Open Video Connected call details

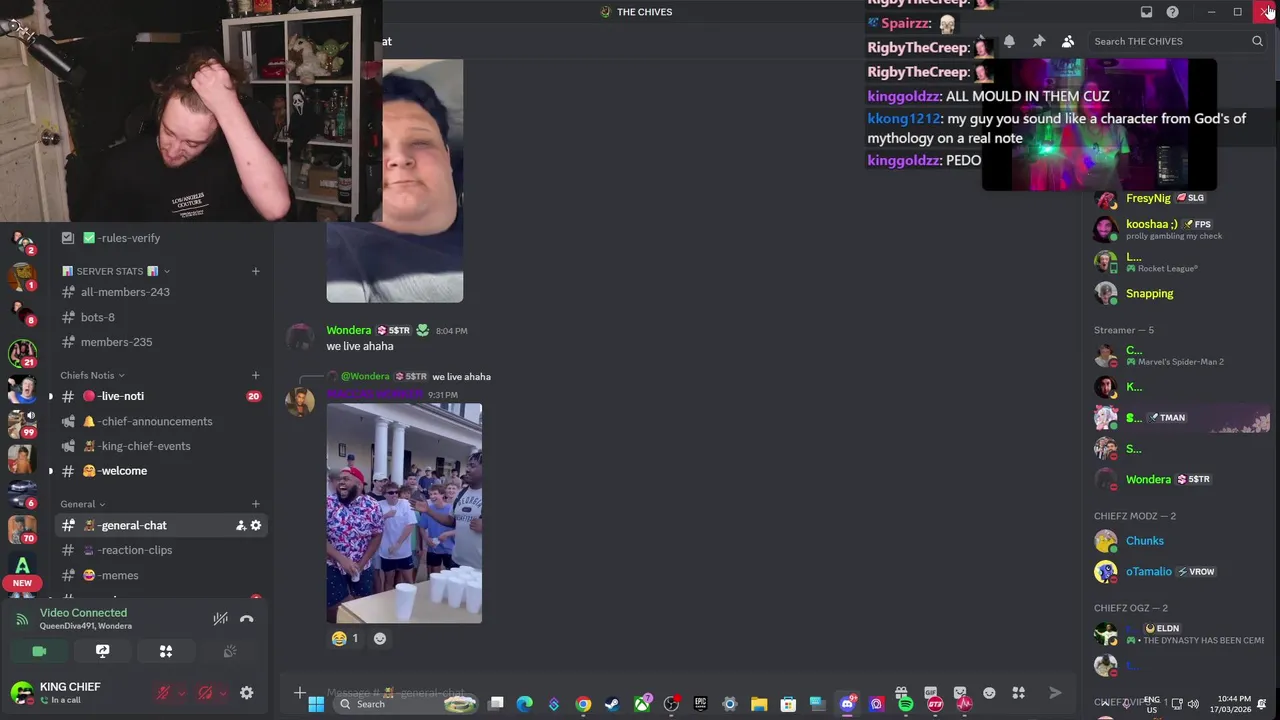pyautogui.click(x=83, y=613)
